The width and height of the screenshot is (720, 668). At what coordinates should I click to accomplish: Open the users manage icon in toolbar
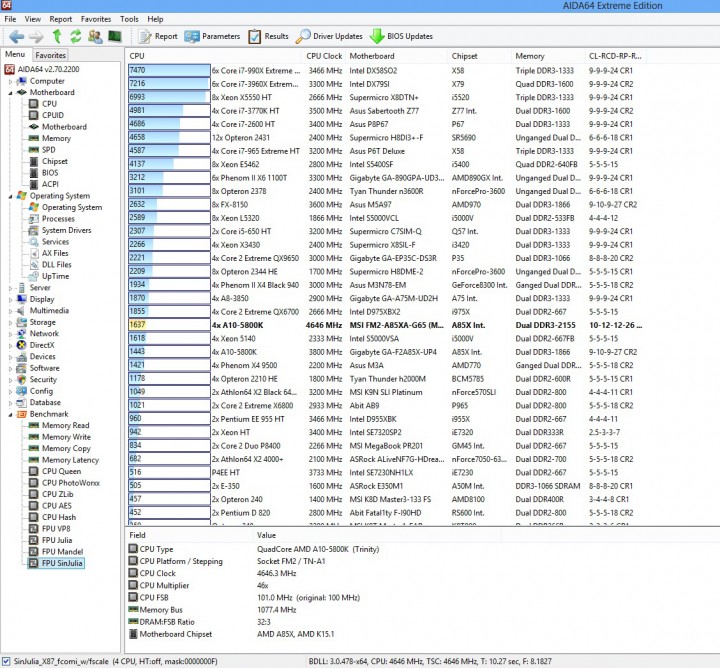(x=95, y=36)
